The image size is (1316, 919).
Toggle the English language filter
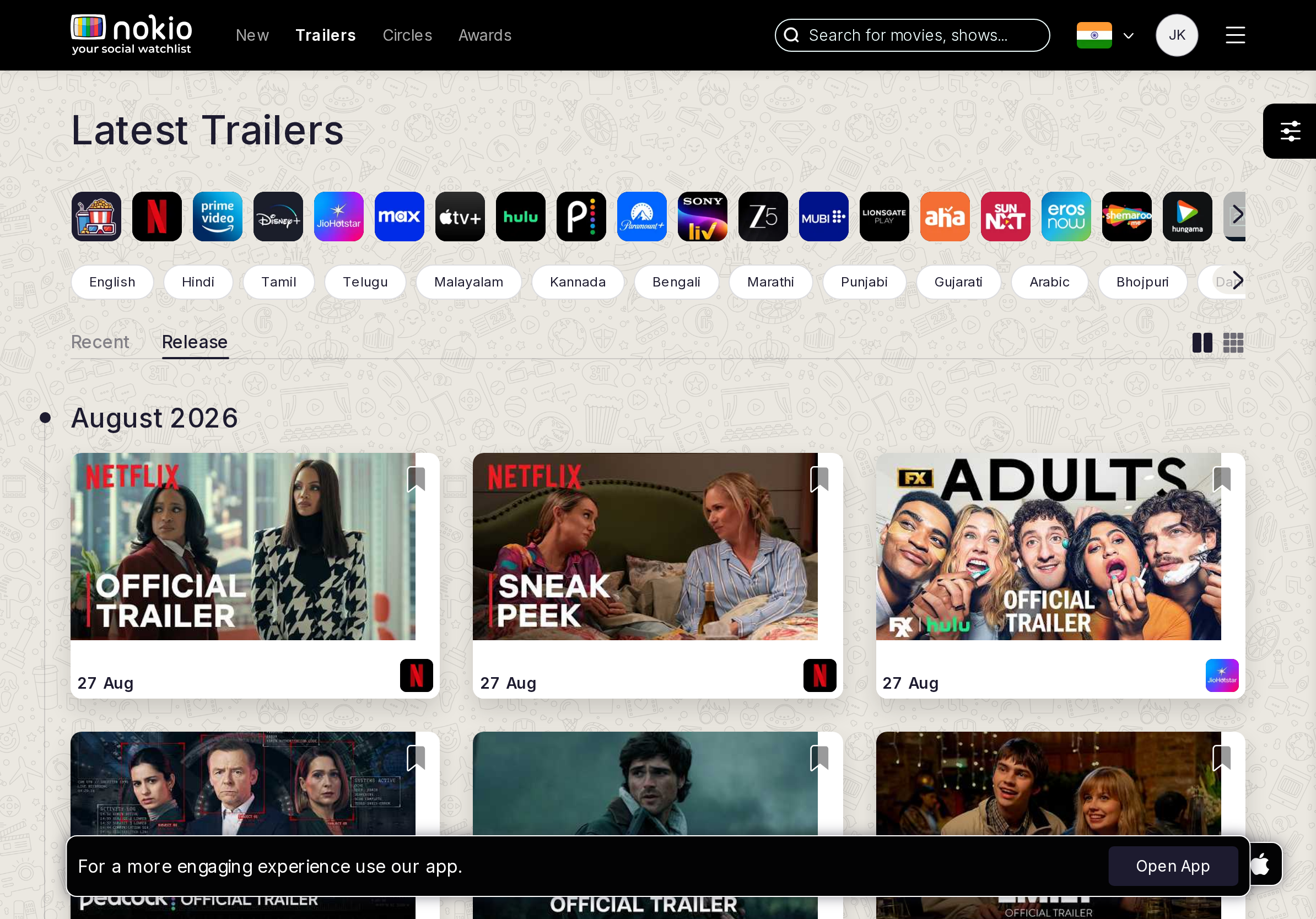[x=112, y=282]
